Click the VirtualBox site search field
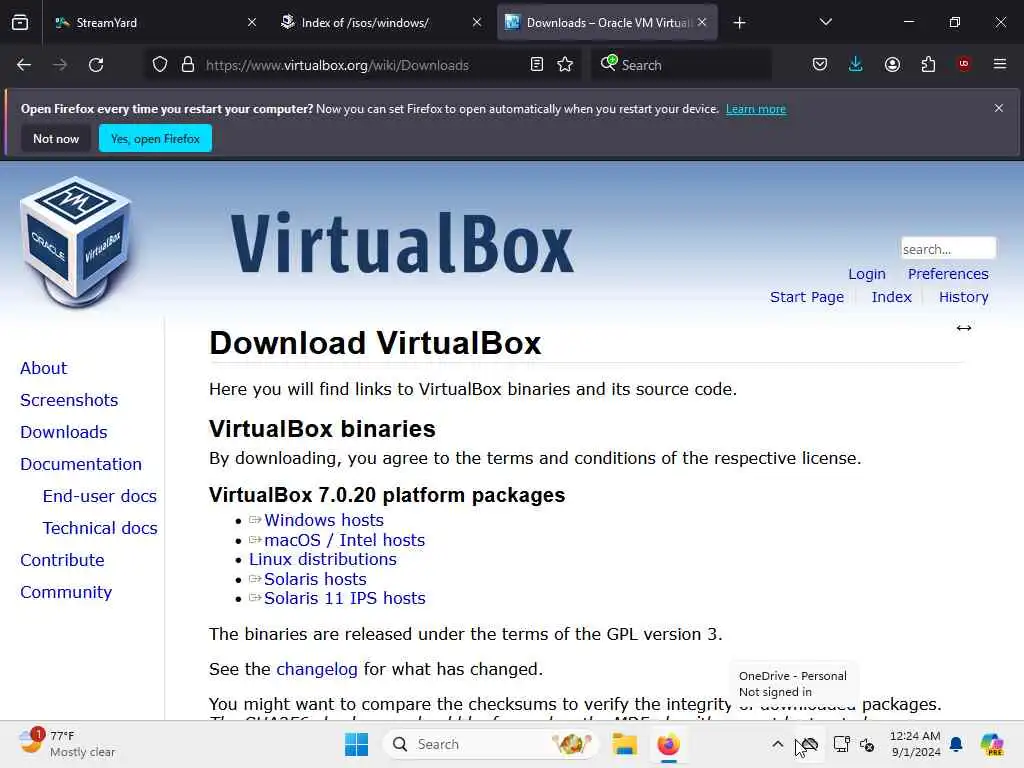 pyautogui.click(x=948, y=249)
